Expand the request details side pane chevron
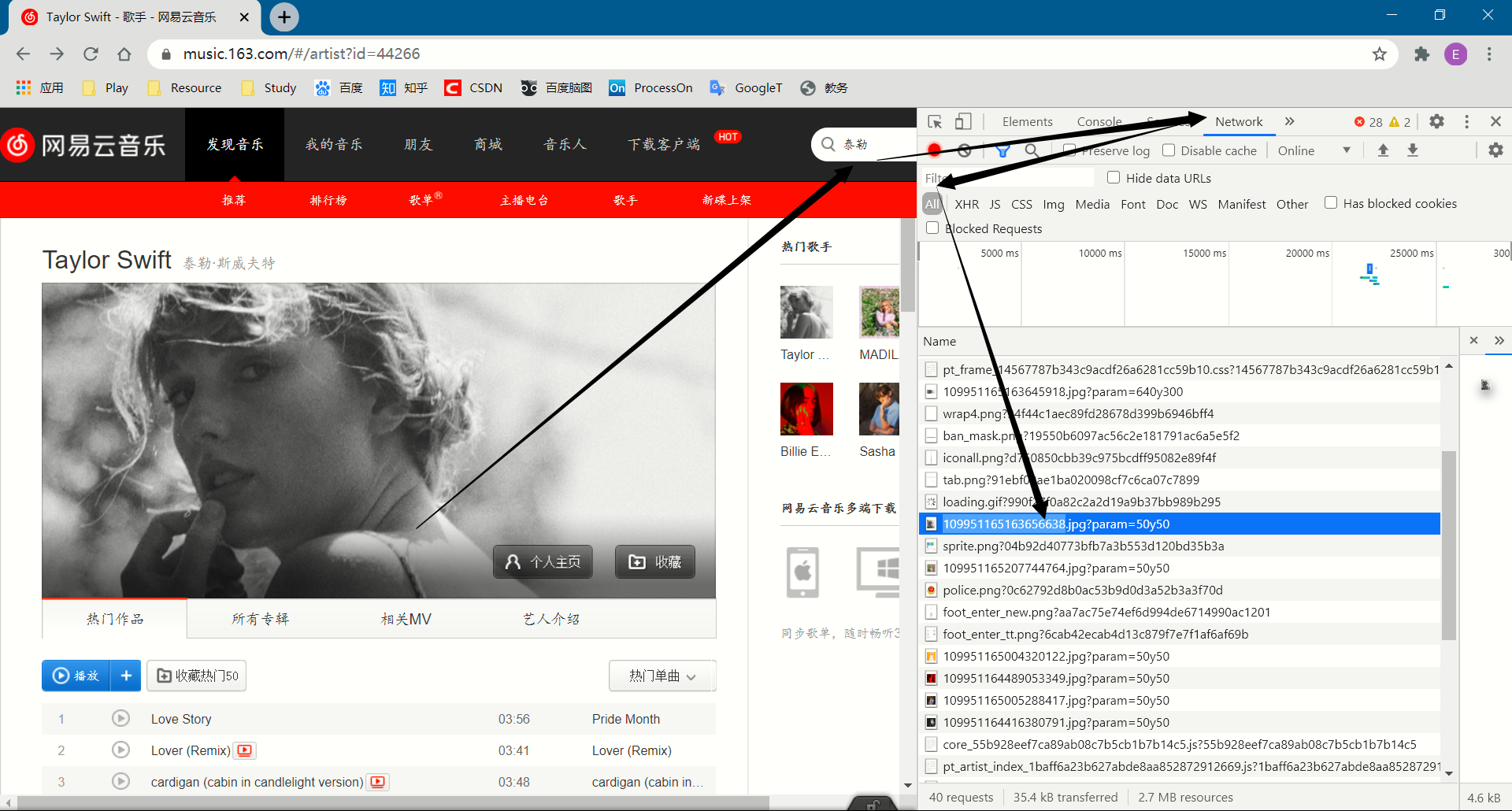This screenshot has width=1512, height=811. pyautogui.click(x=1499, y=340)
